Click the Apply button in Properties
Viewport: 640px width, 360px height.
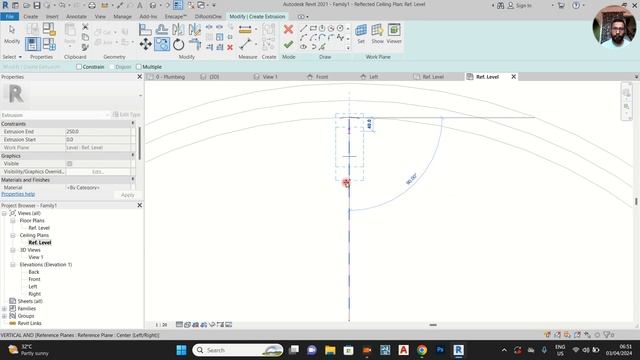tap(127, 195)
